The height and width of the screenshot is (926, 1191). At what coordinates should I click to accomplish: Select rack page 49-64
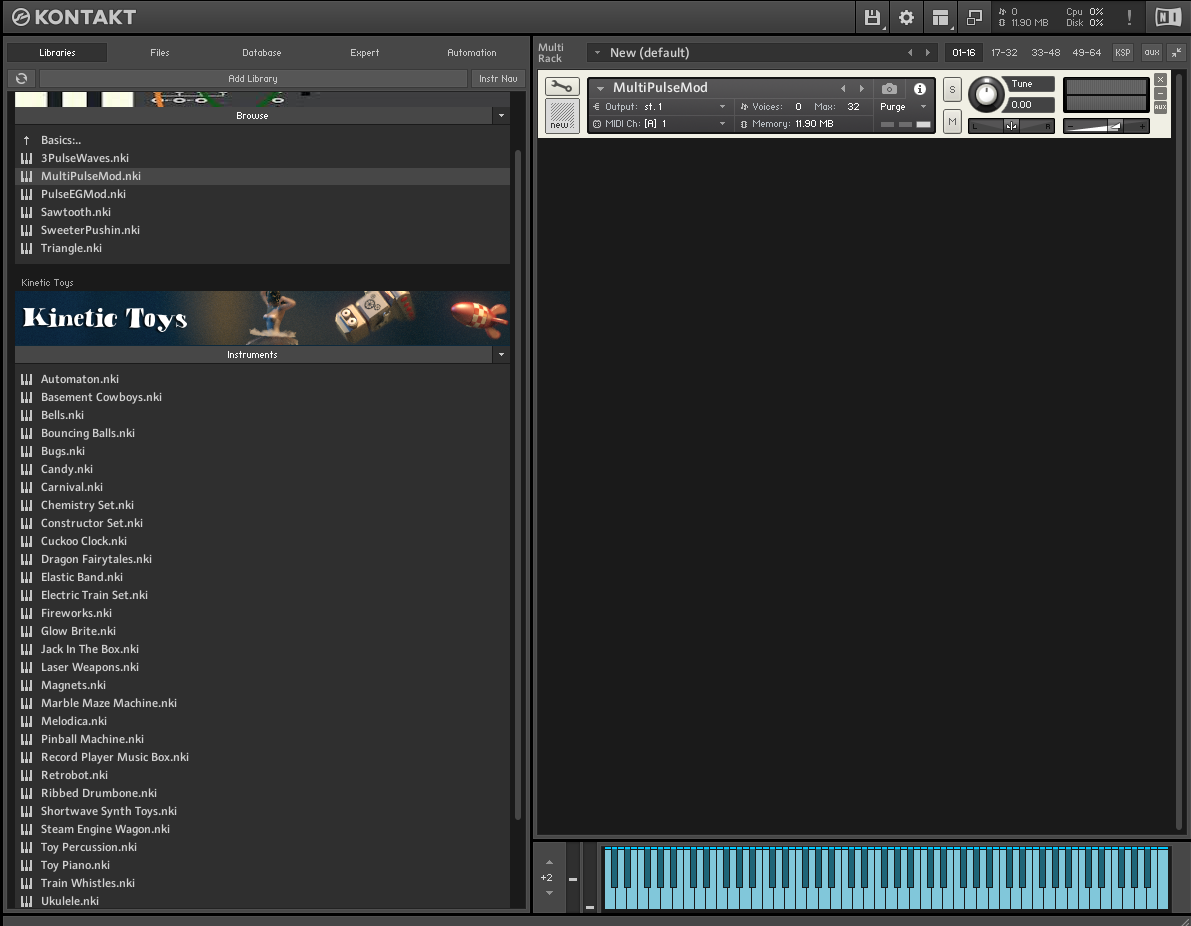pyautogui.click(x=1086, y=52)
